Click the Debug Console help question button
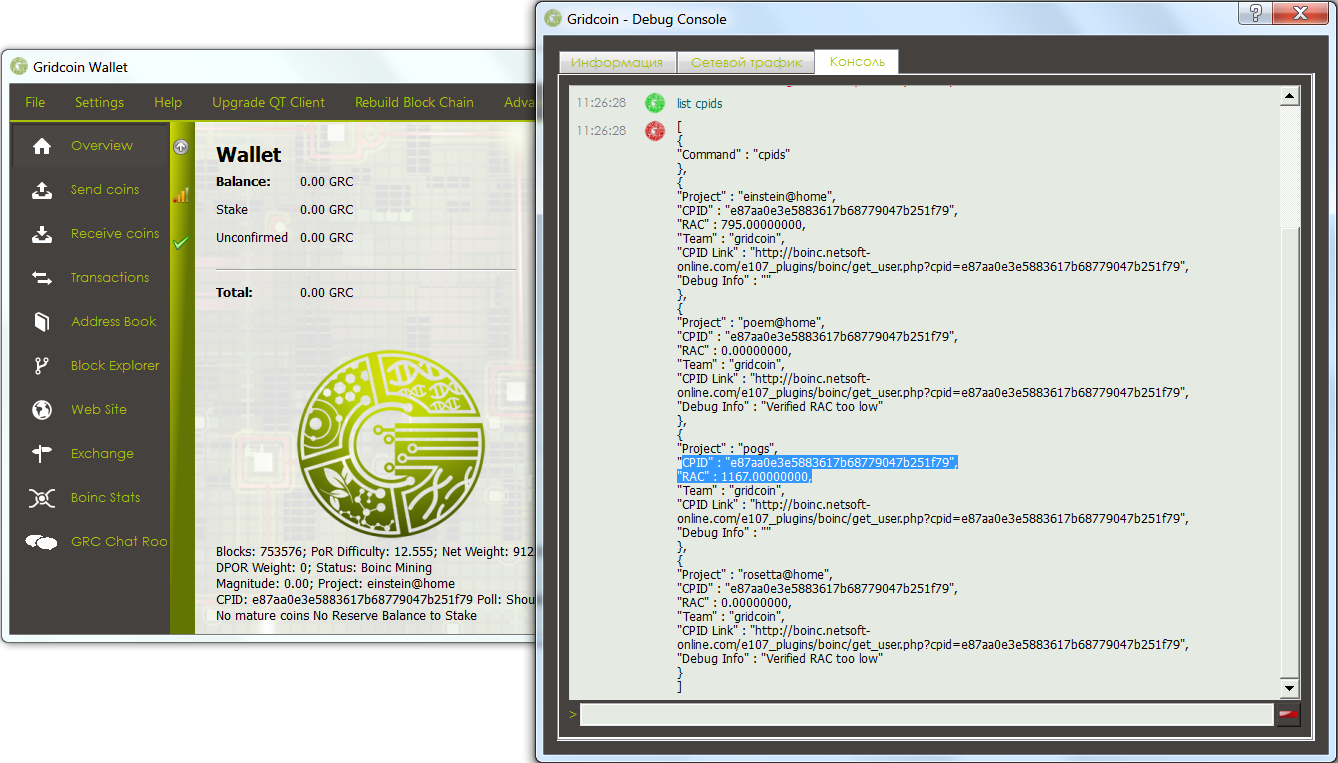Screen dimensions: 1338x763 [x=1256, y=13]
